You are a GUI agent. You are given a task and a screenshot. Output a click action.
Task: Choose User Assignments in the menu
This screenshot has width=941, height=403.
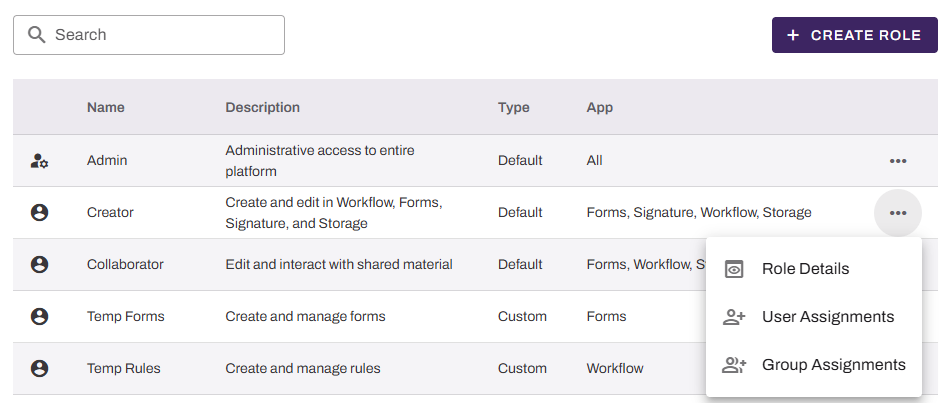click(x=814, y=317)
